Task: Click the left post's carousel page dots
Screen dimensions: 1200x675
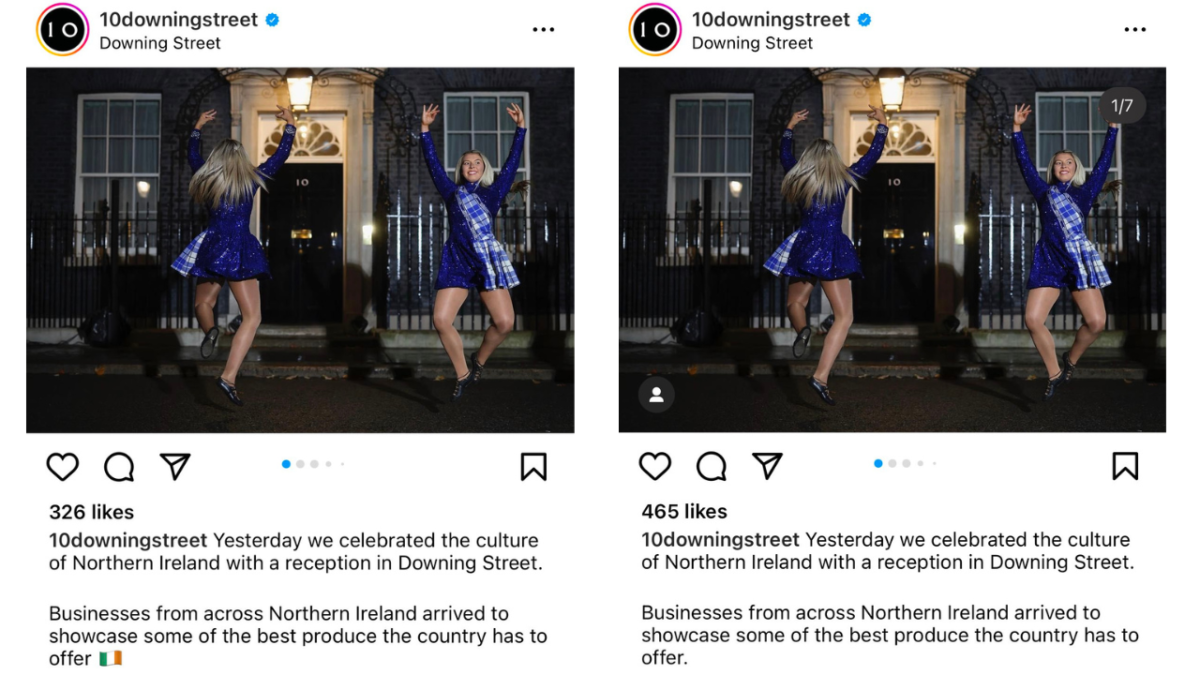Action: coord(313,464)
